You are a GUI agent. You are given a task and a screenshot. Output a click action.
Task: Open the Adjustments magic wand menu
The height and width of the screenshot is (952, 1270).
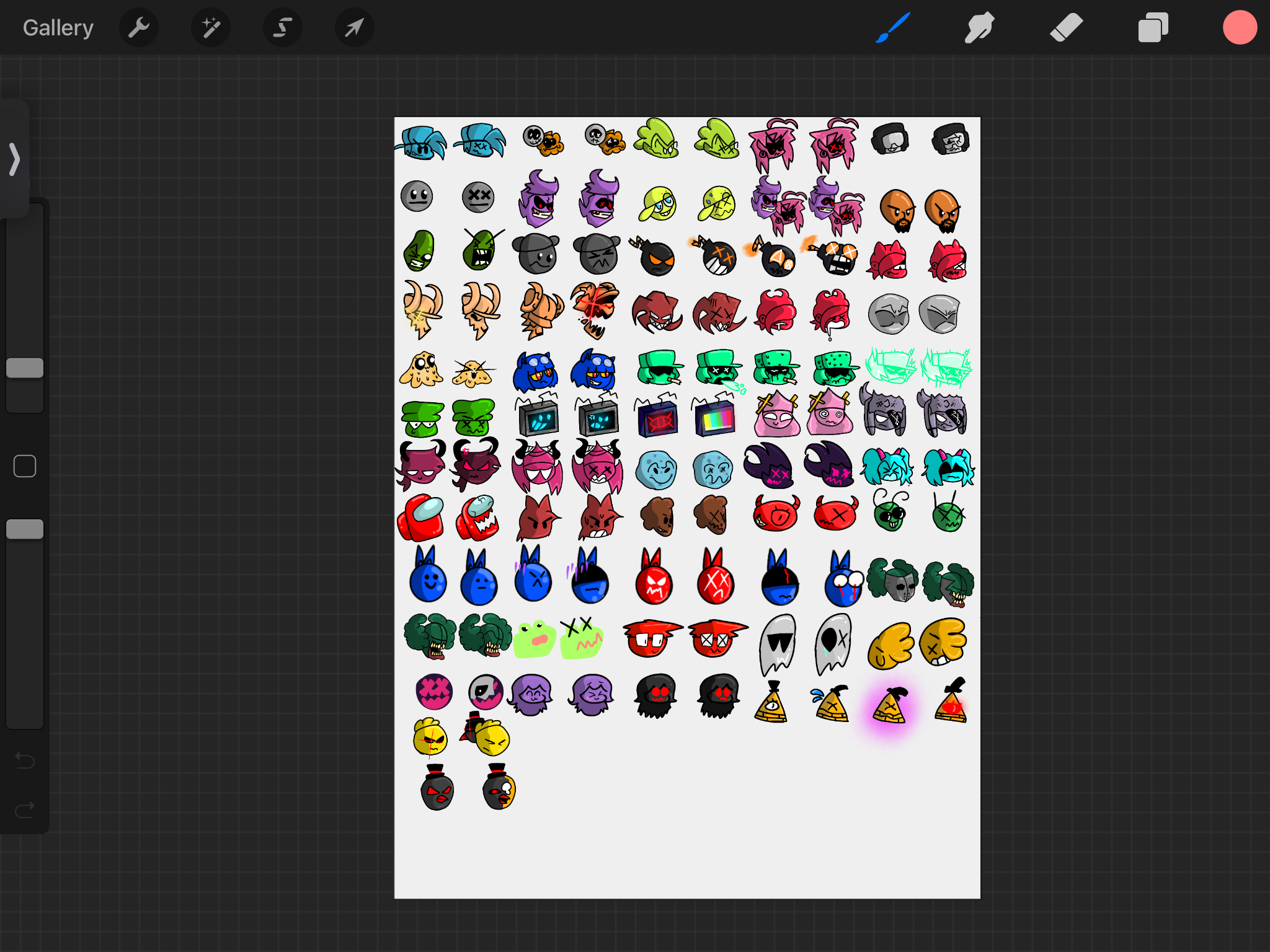click(211, 28)
